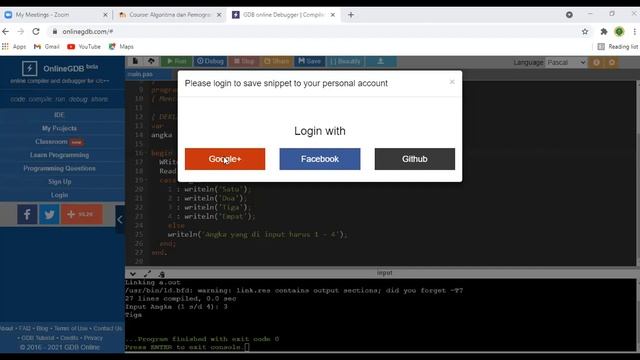Share on Twitter via the sidebar icon
Image resolution: width=640 pixels, height=360 pixels.
(49, 214)
